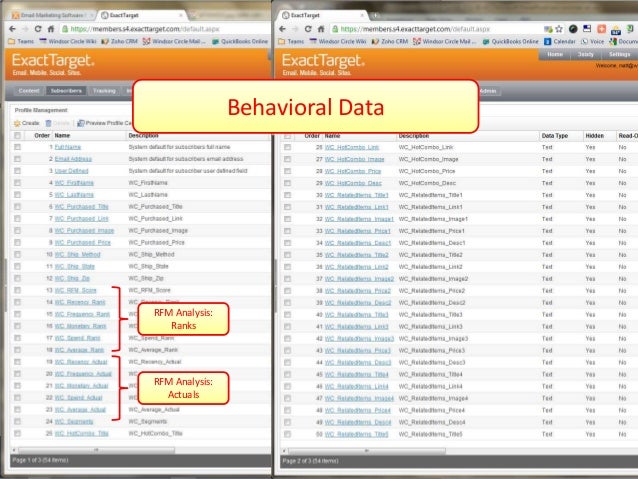Select the ExactTarget tab in the right window

(x=321, y=15)
